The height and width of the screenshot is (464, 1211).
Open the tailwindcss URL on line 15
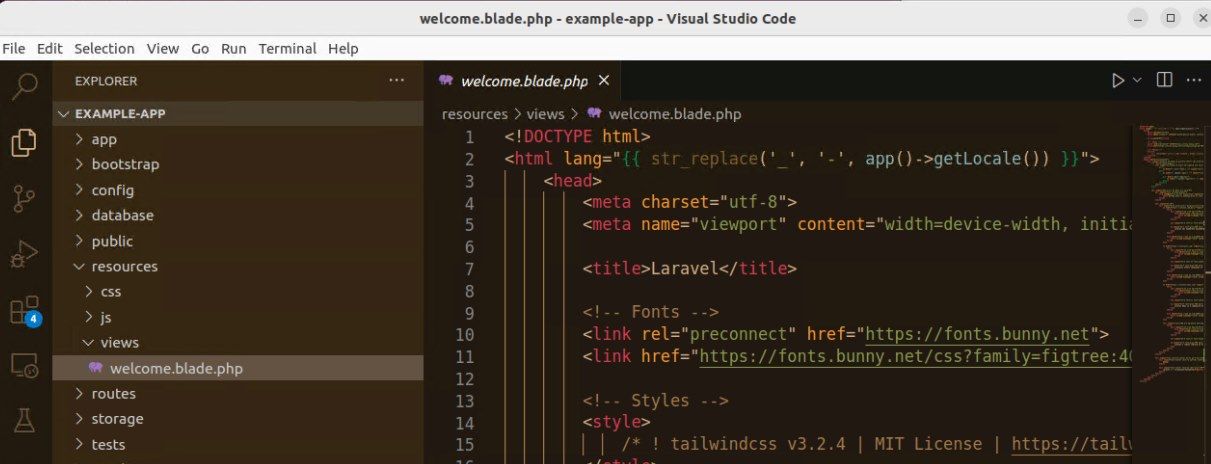pyautogui.click(x=1073, y=445)
